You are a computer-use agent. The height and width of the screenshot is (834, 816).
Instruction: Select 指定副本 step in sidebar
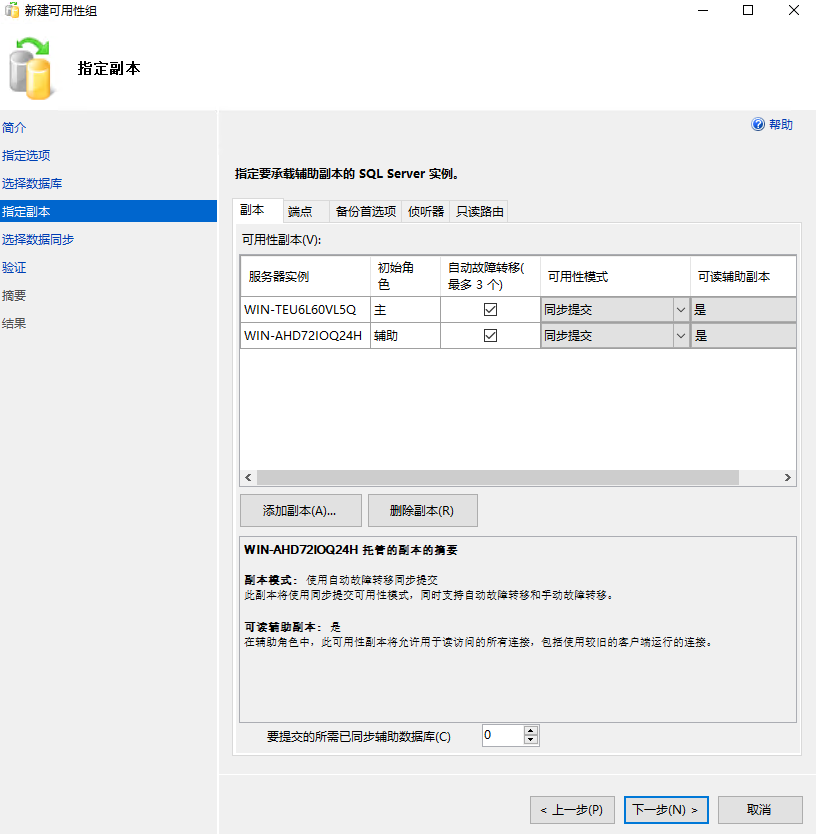tap(109, 211)
